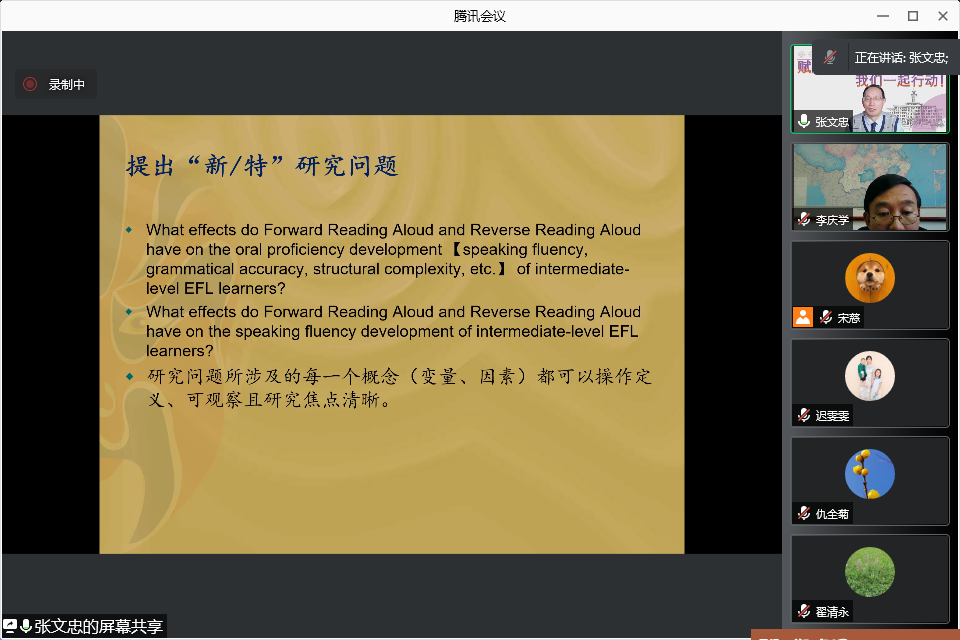The width and height of the screenshot is (960, 640).
Task: Click the red recording indicator icon
Action: click(x=30, y=85)
